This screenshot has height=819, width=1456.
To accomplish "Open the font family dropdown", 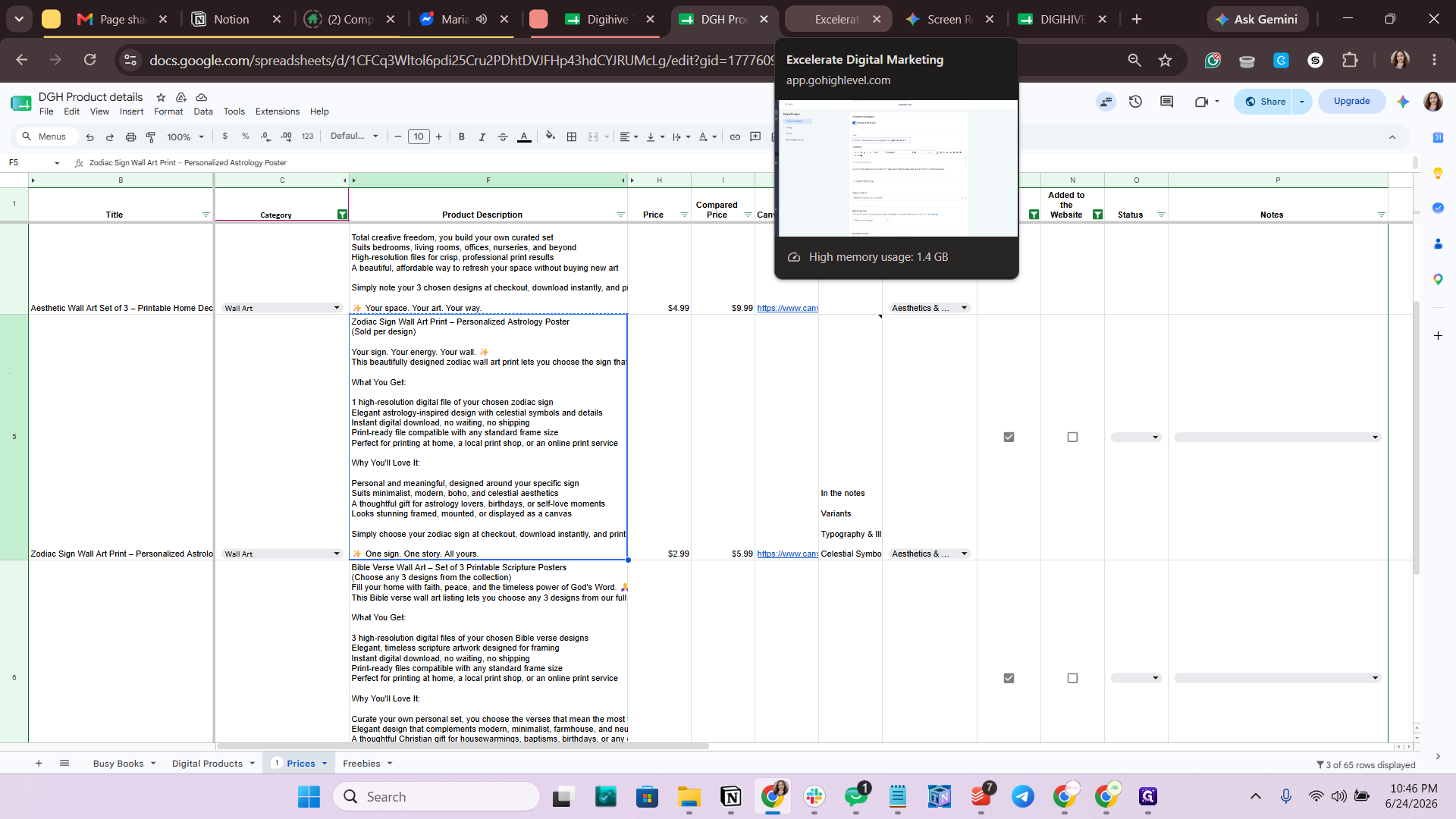I will (354, 136).
